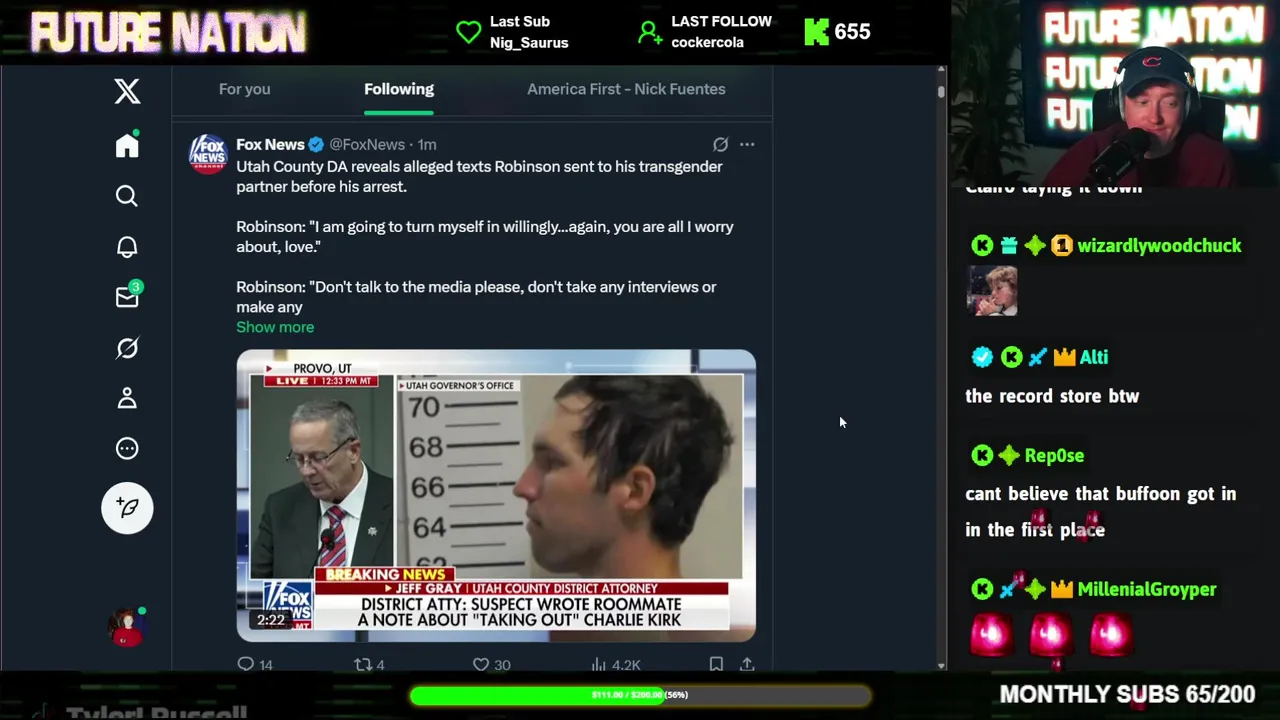The image size is (1280, 720).
Task: Click the crown badge beside MillenialGroyper
Action: 1062,590
